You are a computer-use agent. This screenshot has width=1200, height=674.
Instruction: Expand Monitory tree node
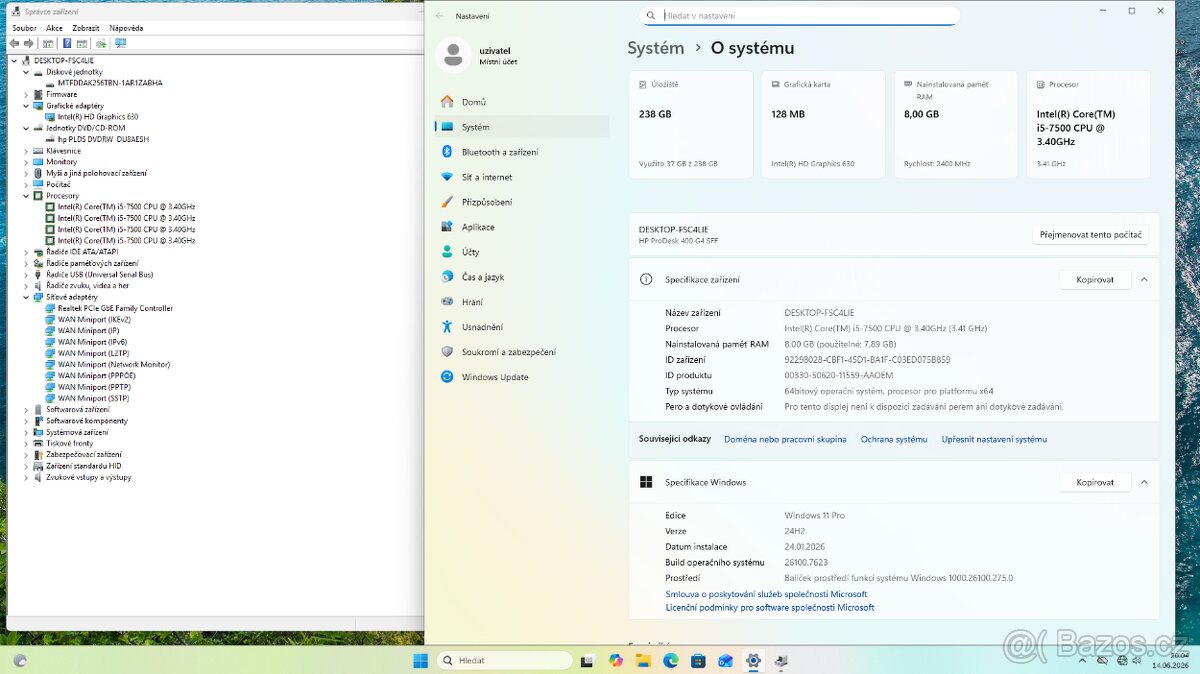[x=26, y=162]
